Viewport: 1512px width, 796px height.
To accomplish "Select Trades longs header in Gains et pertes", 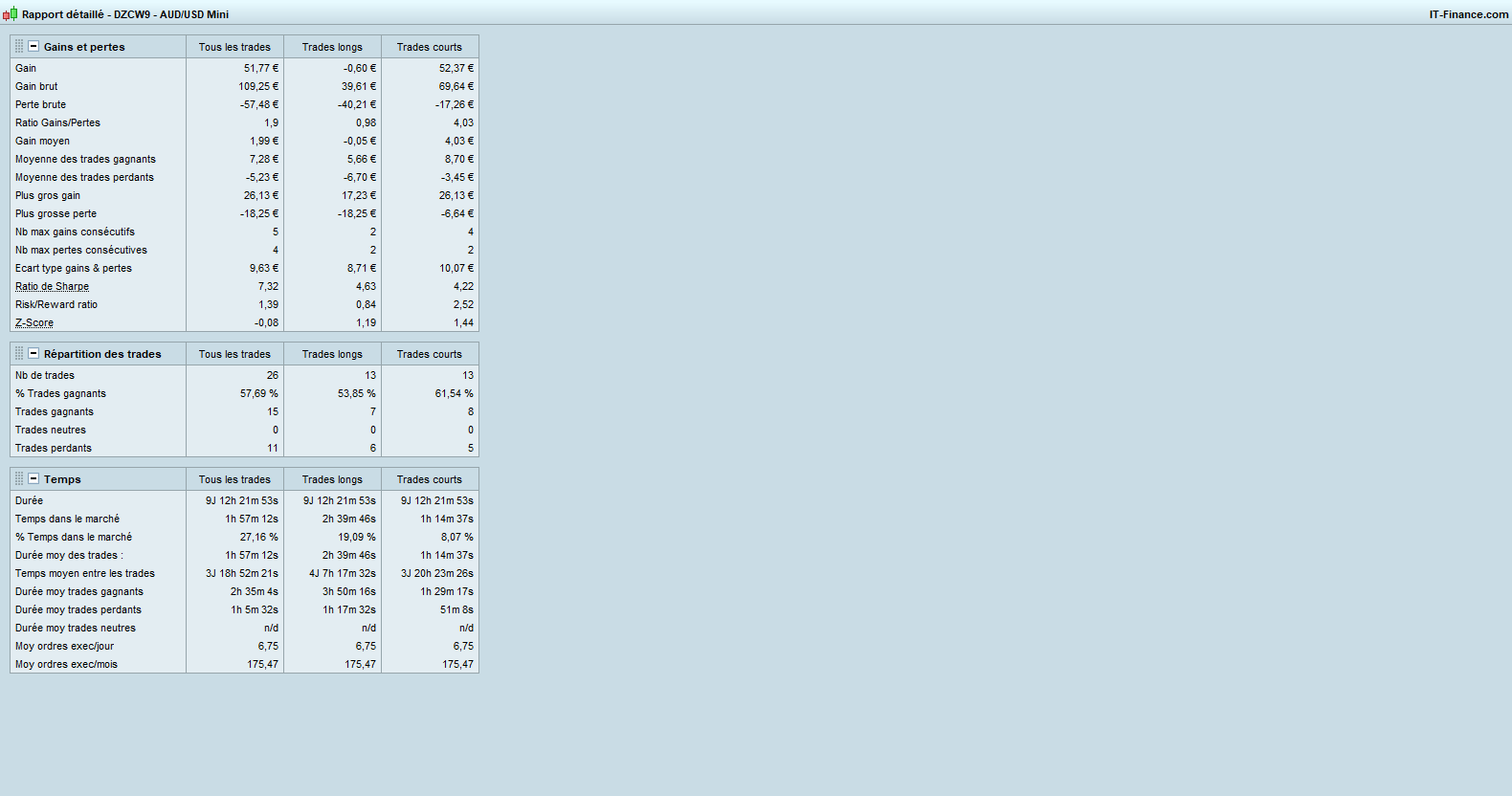I will coord(332,47).
